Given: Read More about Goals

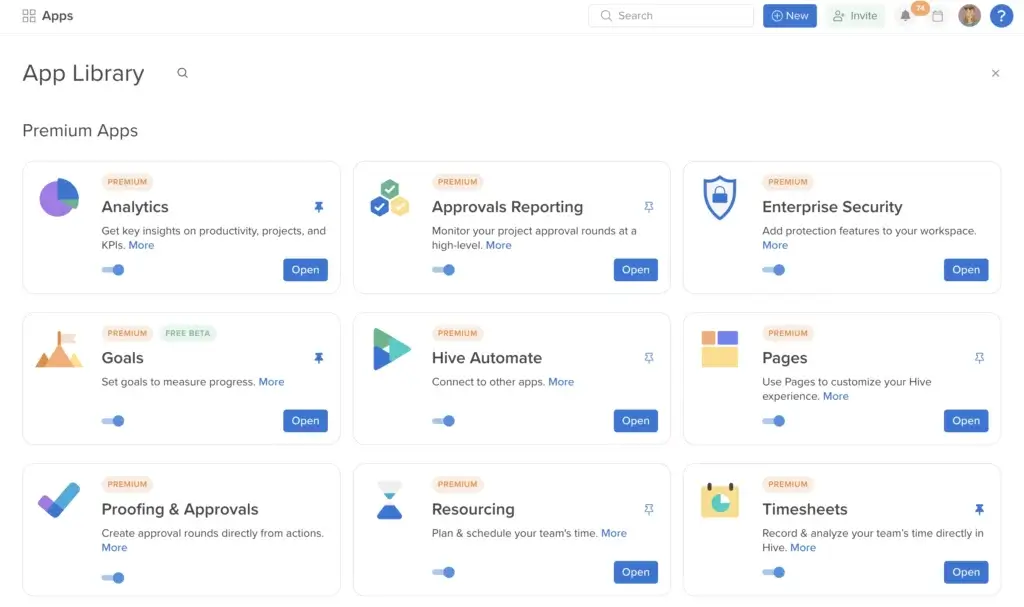Looking at the screenshot, I should pos(271,382).
